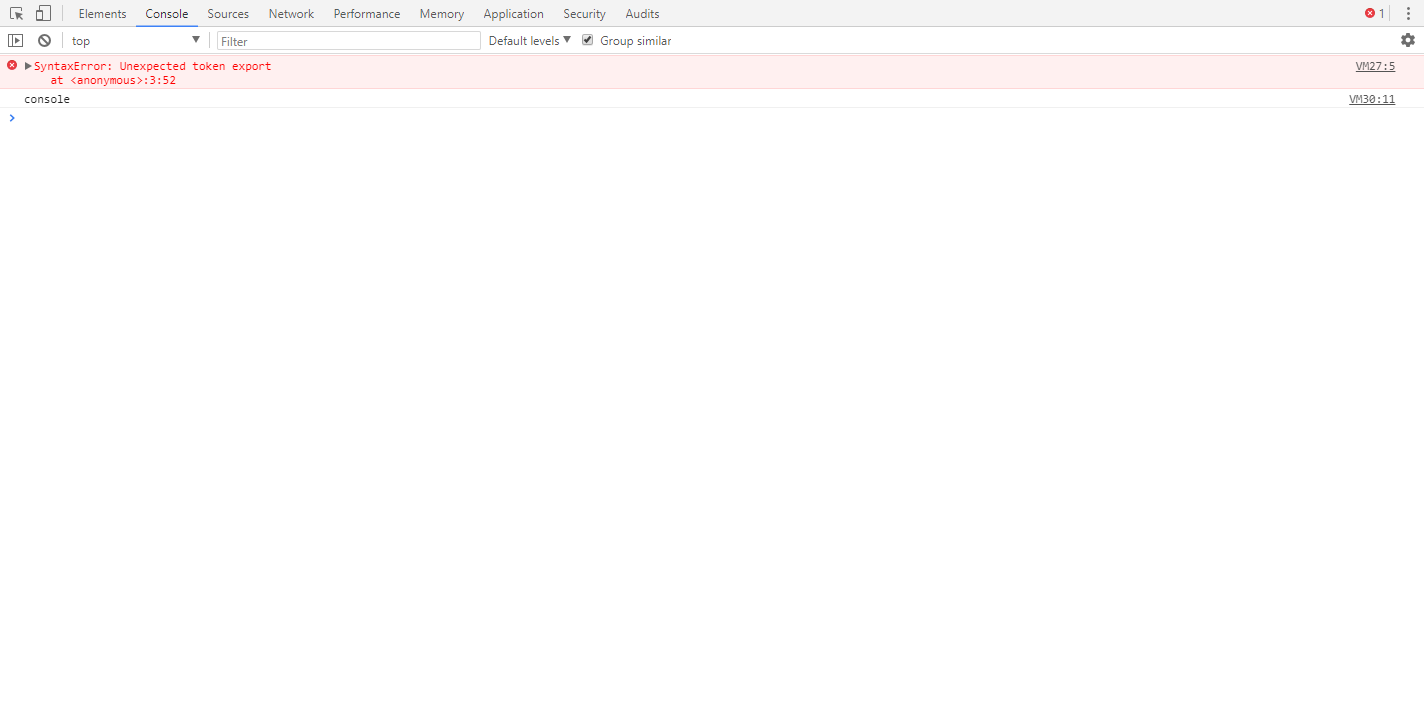Select the Console tab

tap(167, 13)
